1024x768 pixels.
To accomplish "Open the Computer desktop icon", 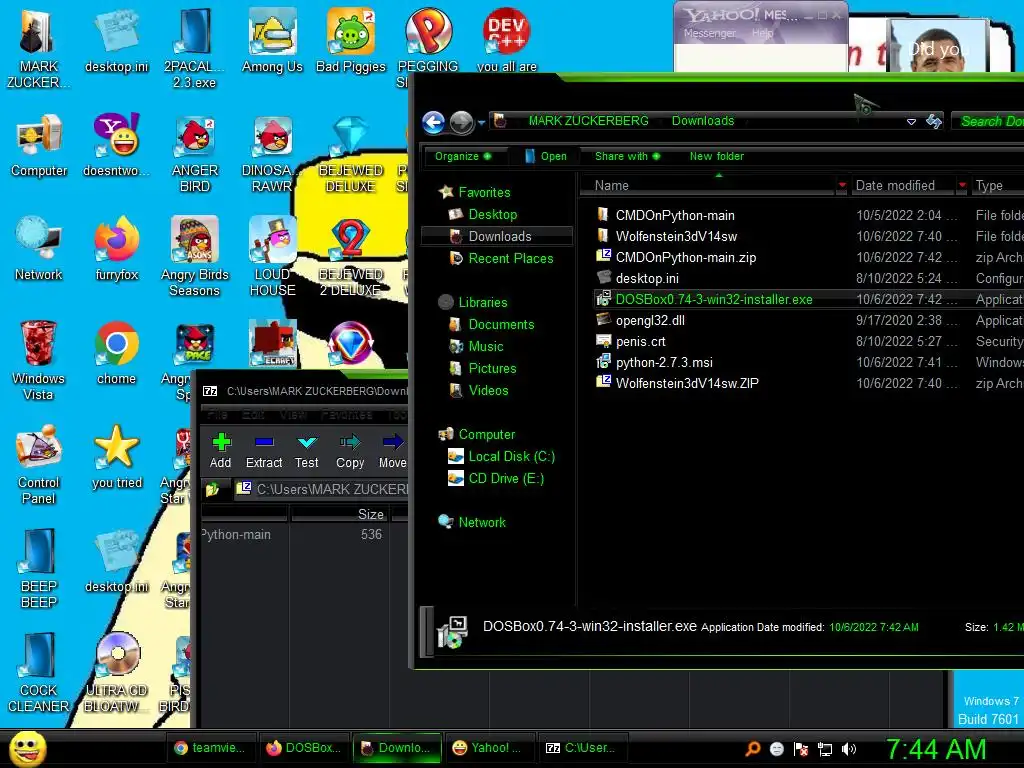I will (x=39, y=146).
